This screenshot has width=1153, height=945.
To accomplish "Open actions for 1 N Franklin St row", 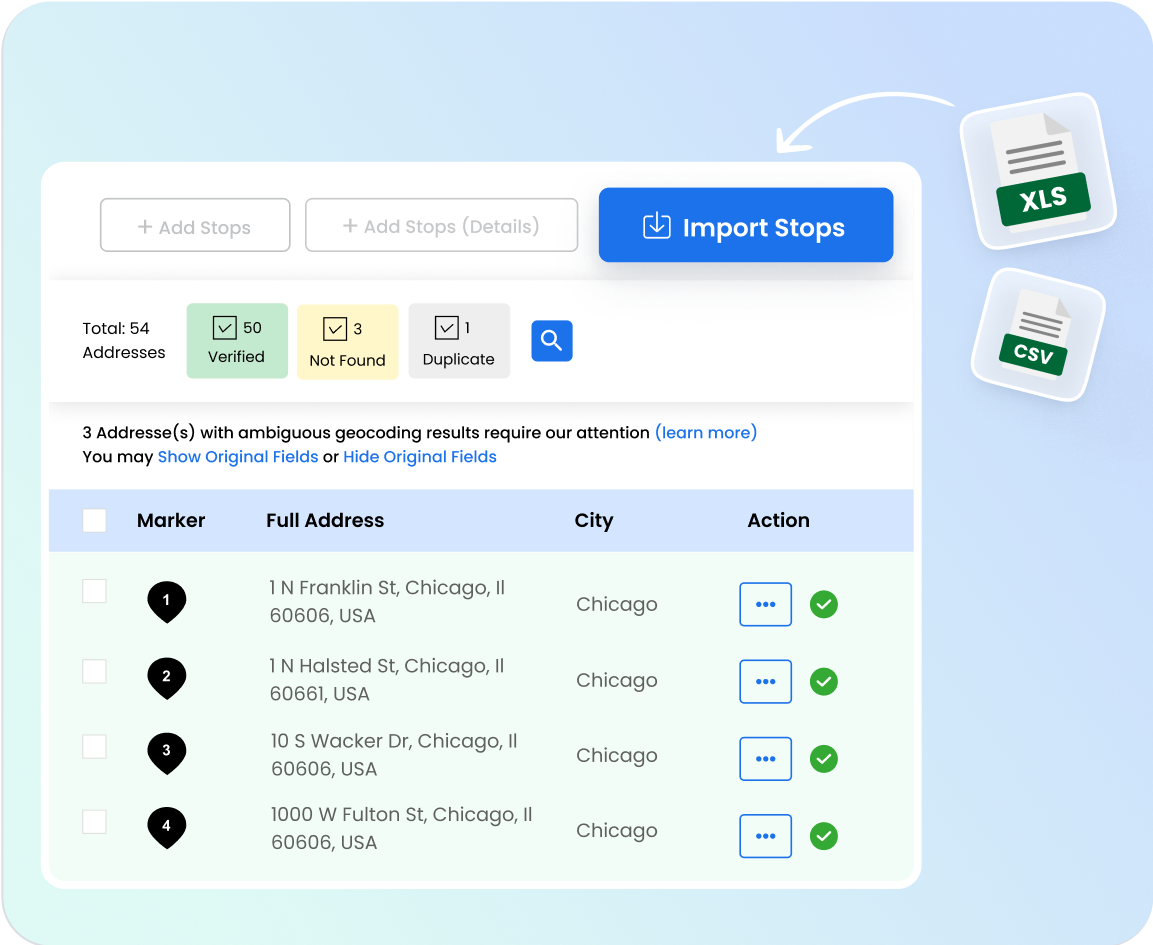I will 765,604.
